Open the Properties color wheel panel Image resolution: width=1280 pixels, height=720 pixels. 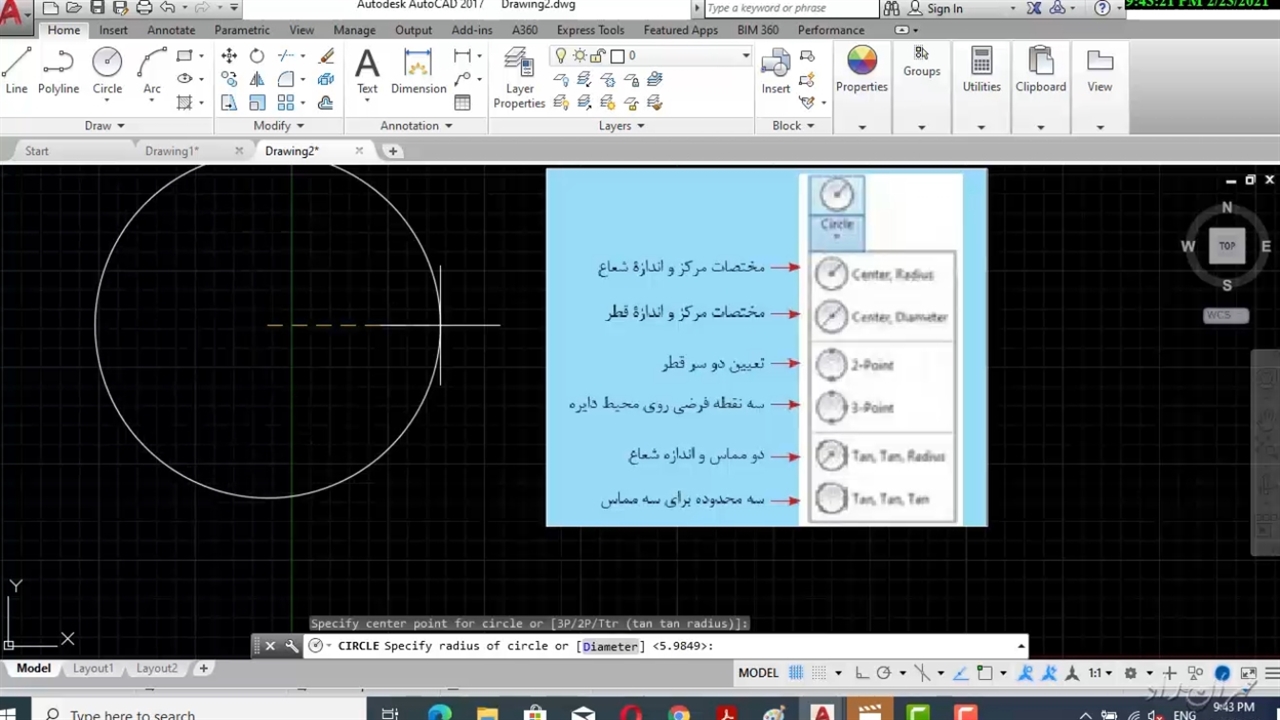coord(861,70)
